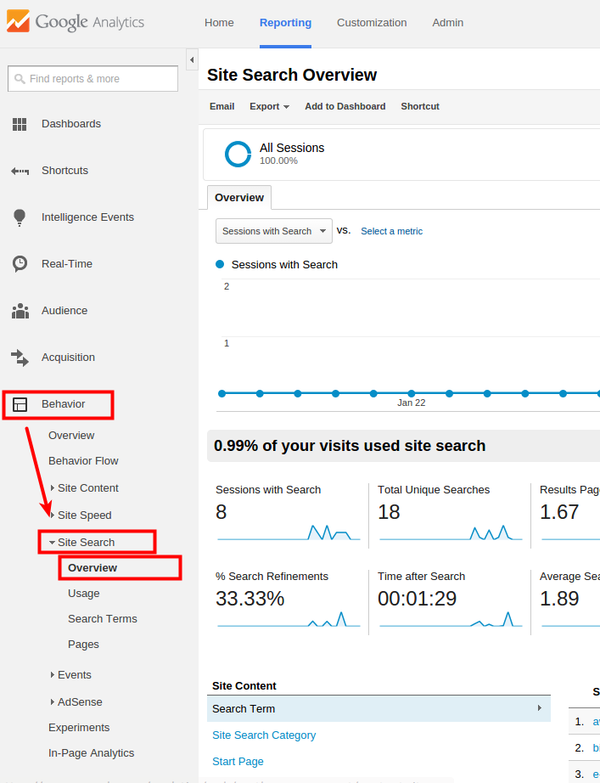Screen dimensions: 600x783
Task: Click the Behavior section icon
Action: (19, 404)
